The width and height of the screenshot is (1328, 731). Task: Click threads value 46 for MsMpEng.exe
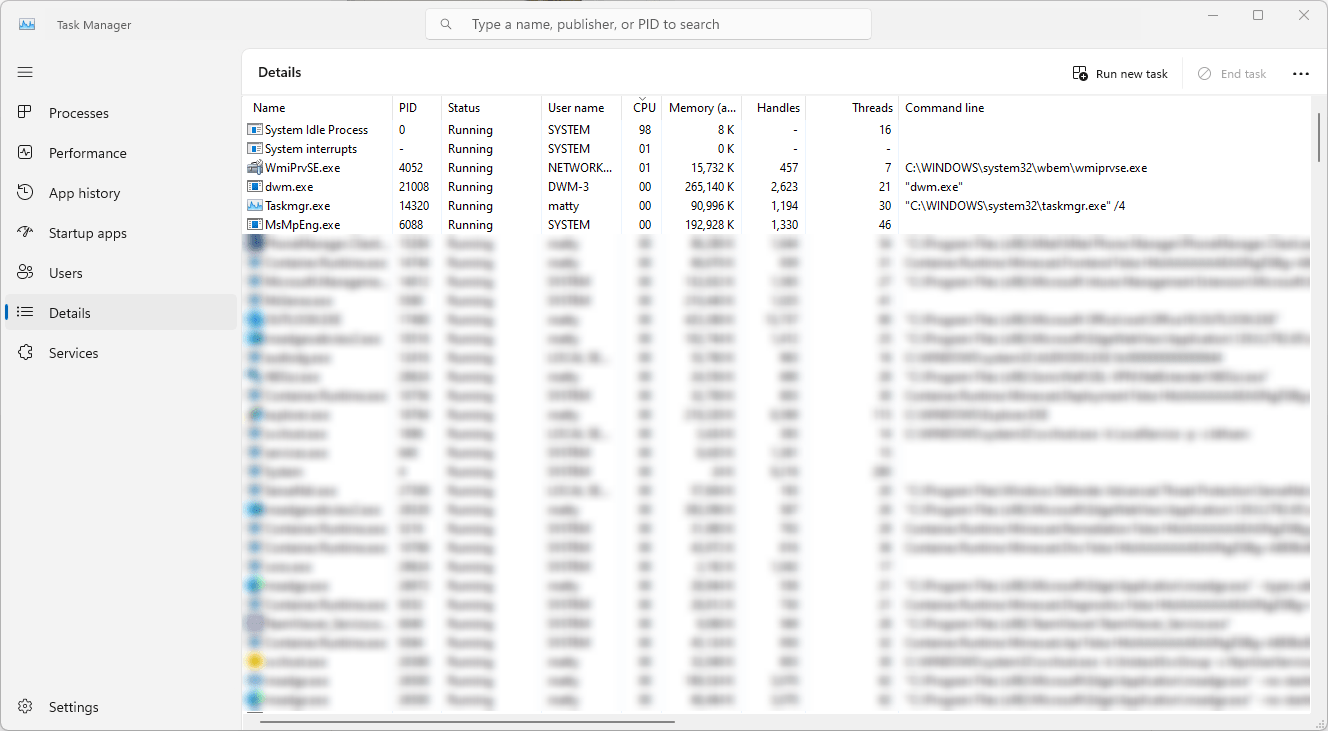[x=885, y=225]
